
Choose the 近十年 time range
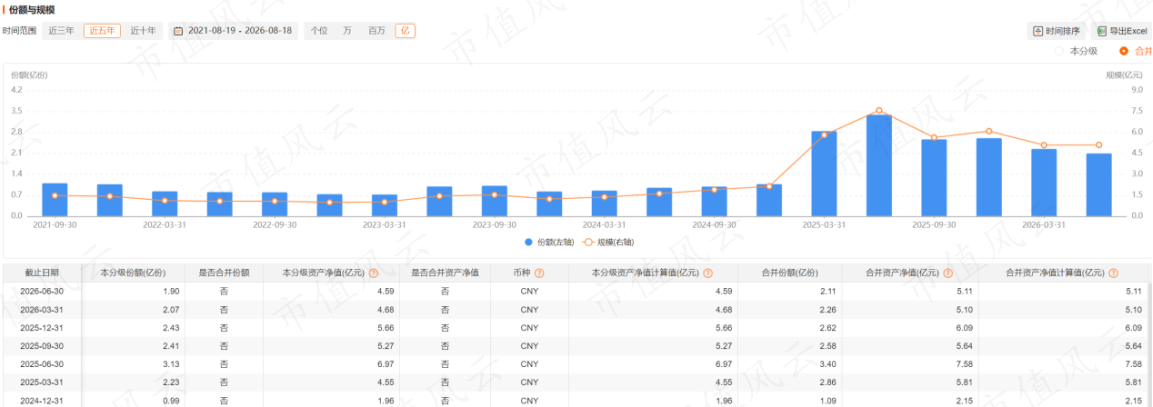(143, 31)
